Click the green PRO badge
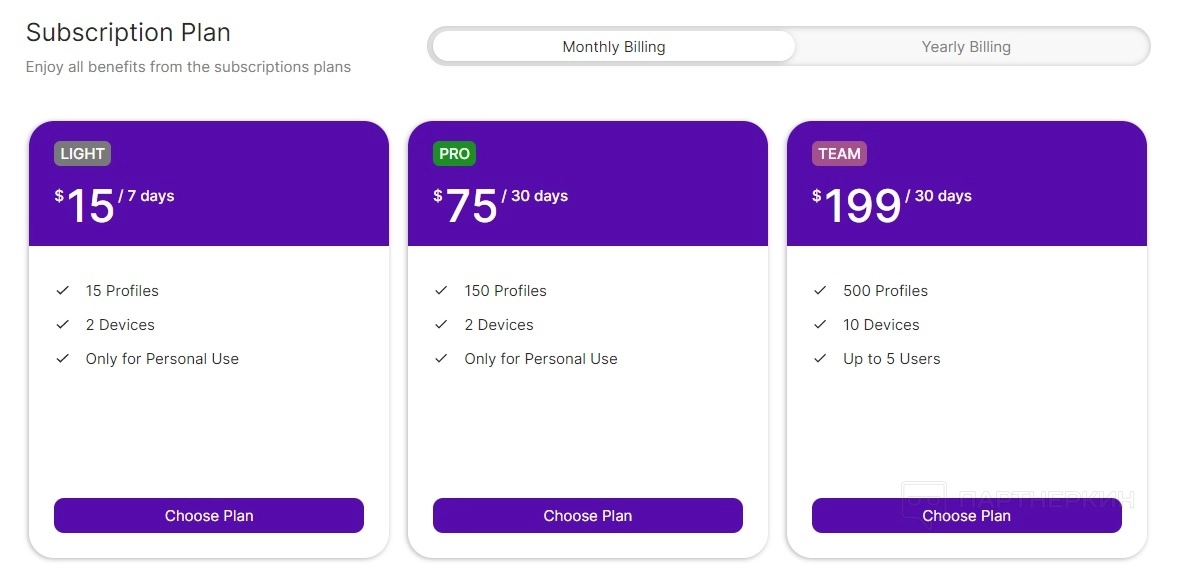The image size is (1186, 583). [x=454, y=154]
